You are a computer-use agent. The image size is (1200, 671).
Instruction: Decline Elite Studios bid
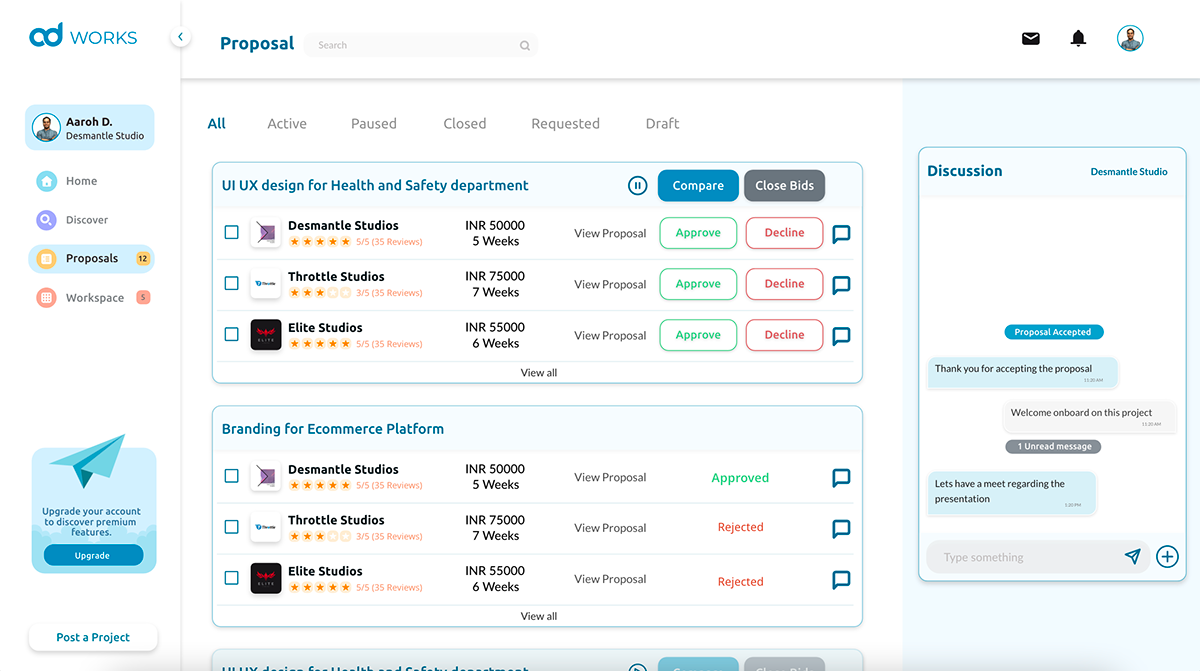coord(784,335)
